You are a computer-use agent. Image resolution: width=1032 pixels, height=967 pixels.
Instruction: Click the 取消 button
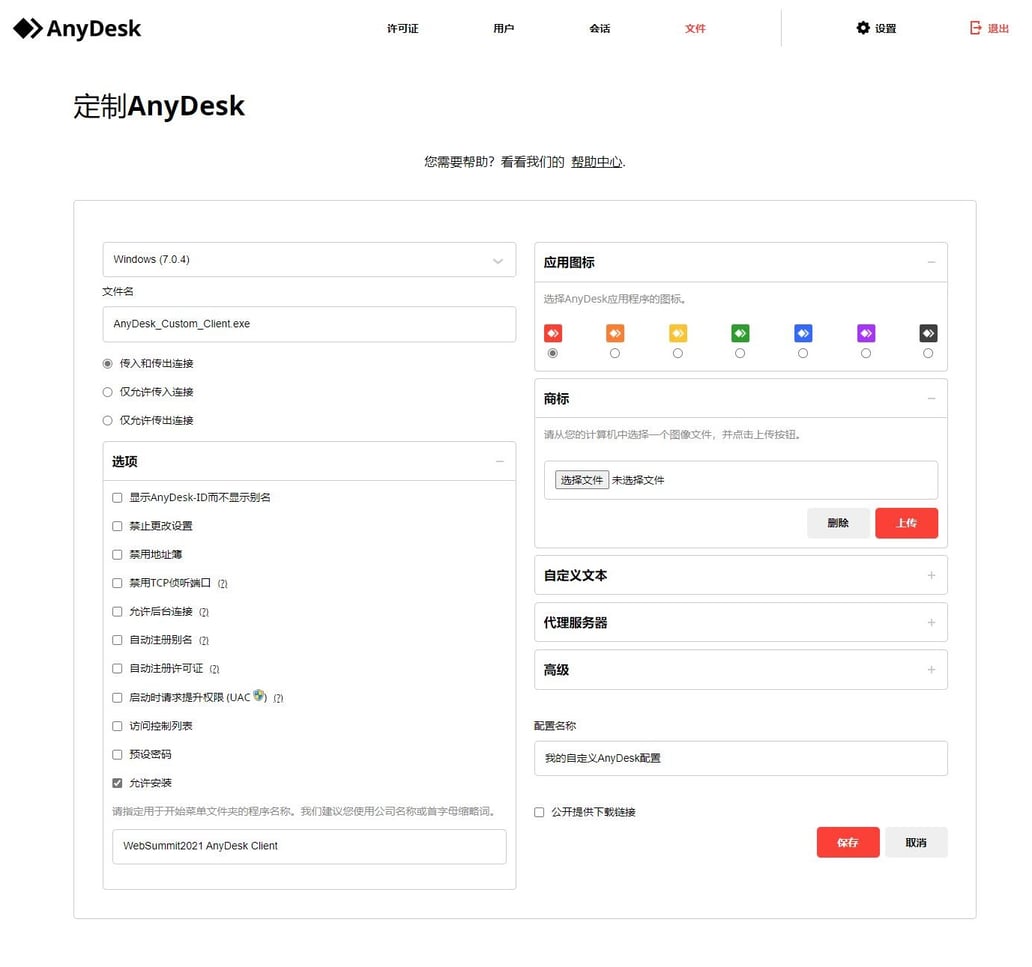[x=916, y=843]
